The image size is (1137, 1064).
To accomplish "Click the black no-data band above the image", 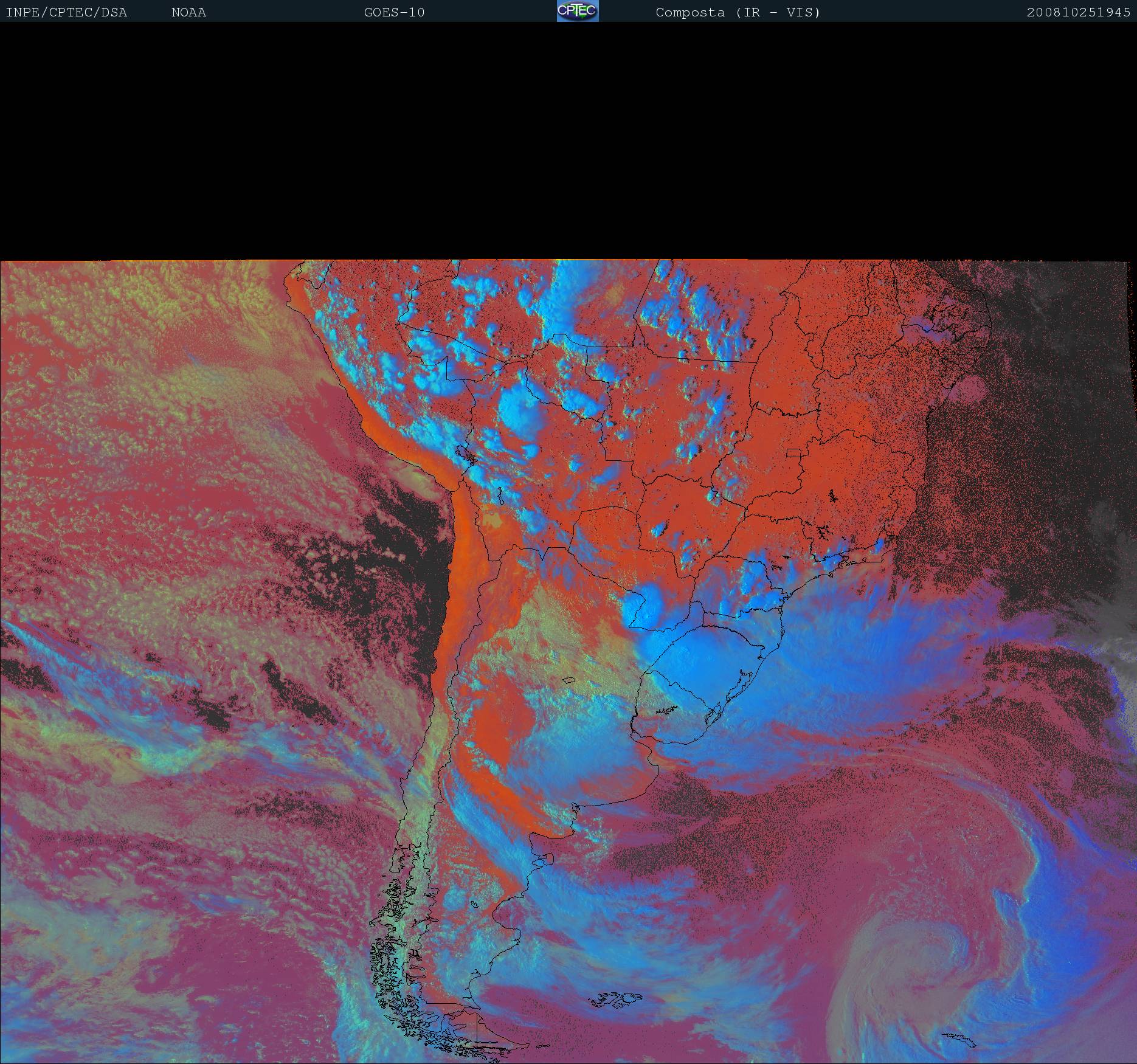I will coord(568,140).
